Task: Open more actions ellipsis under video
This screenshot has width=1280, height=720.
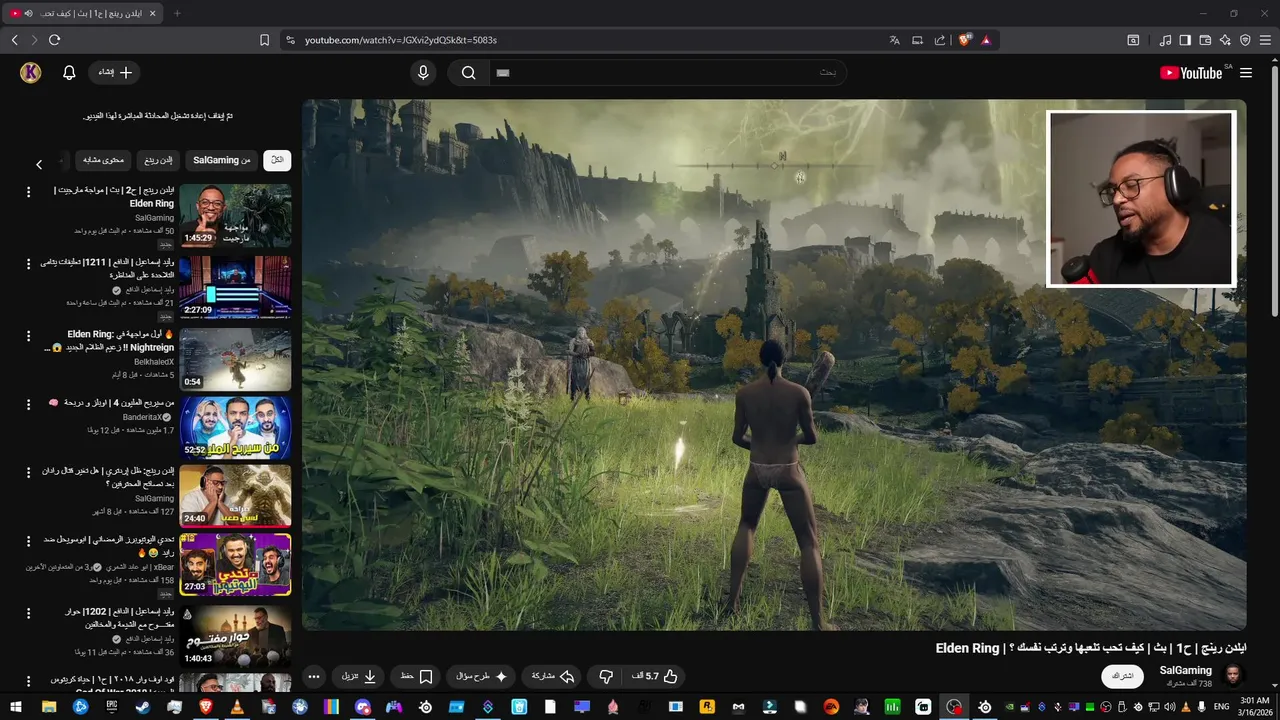Action: click(x=314, y=676)
